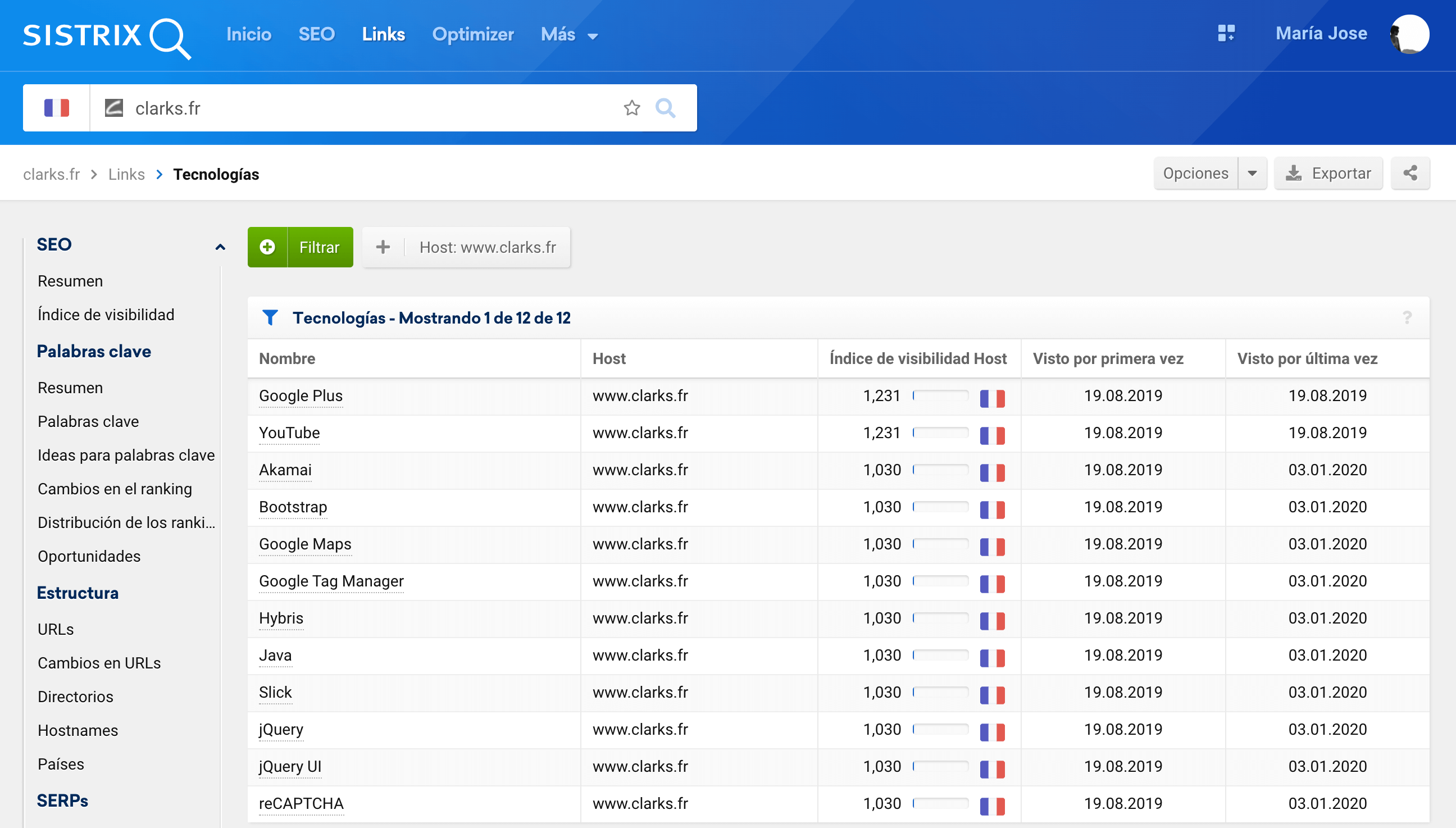Open the Optimizer tab
This screenshot has height=828, width=1456.
click(x=472, y=35)
